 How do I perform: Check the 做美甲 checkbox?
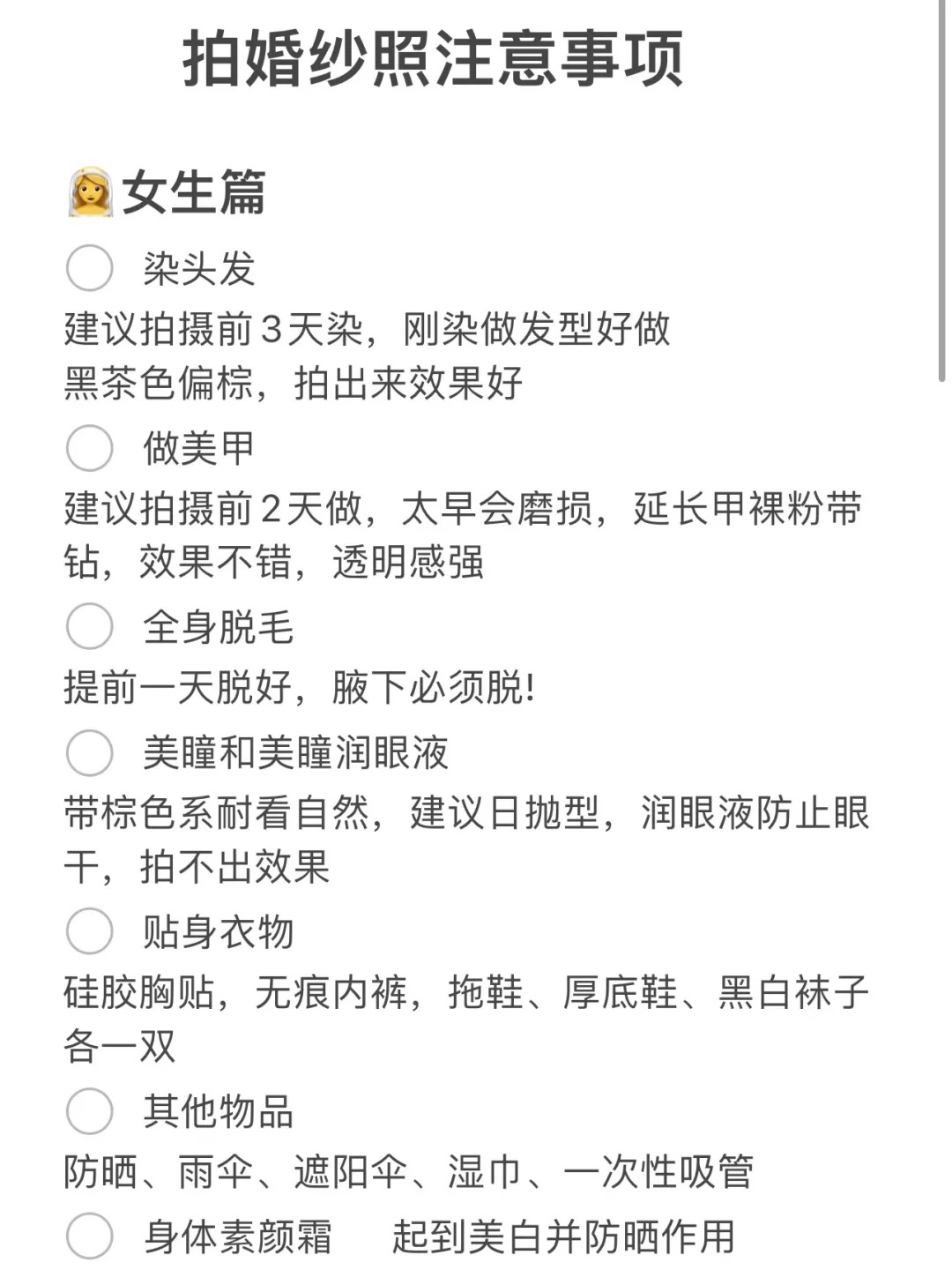[89, 448]
